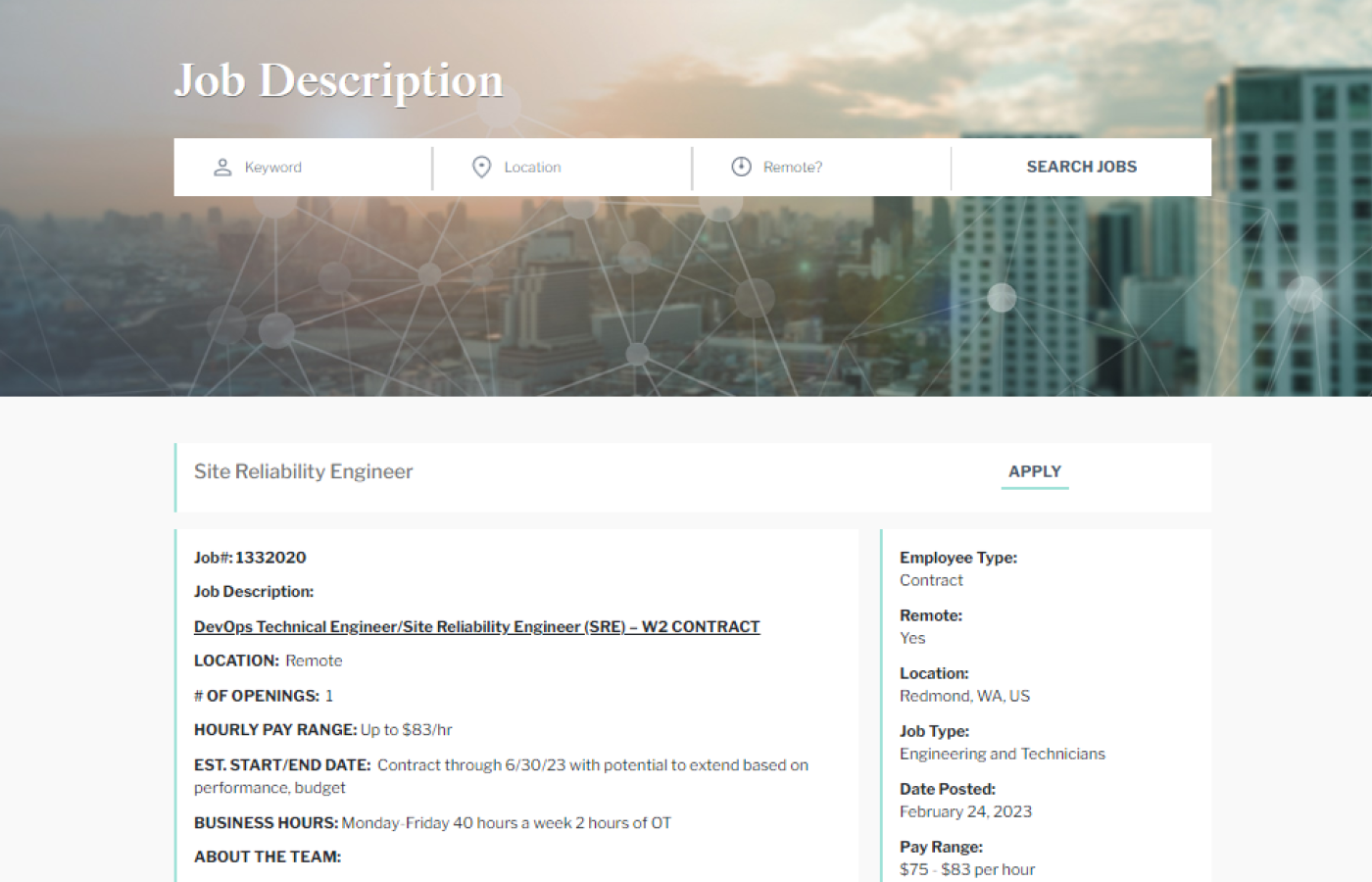
Task: Click the Remote: Yes value
Action: [912, 637]
